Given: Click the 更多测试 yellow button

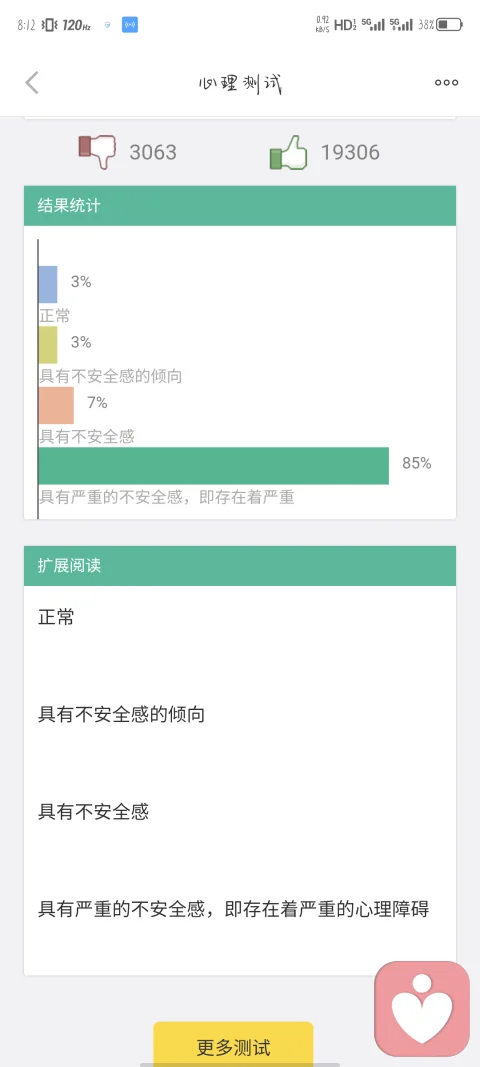Looking at the screenshot, I should 233,1045.
